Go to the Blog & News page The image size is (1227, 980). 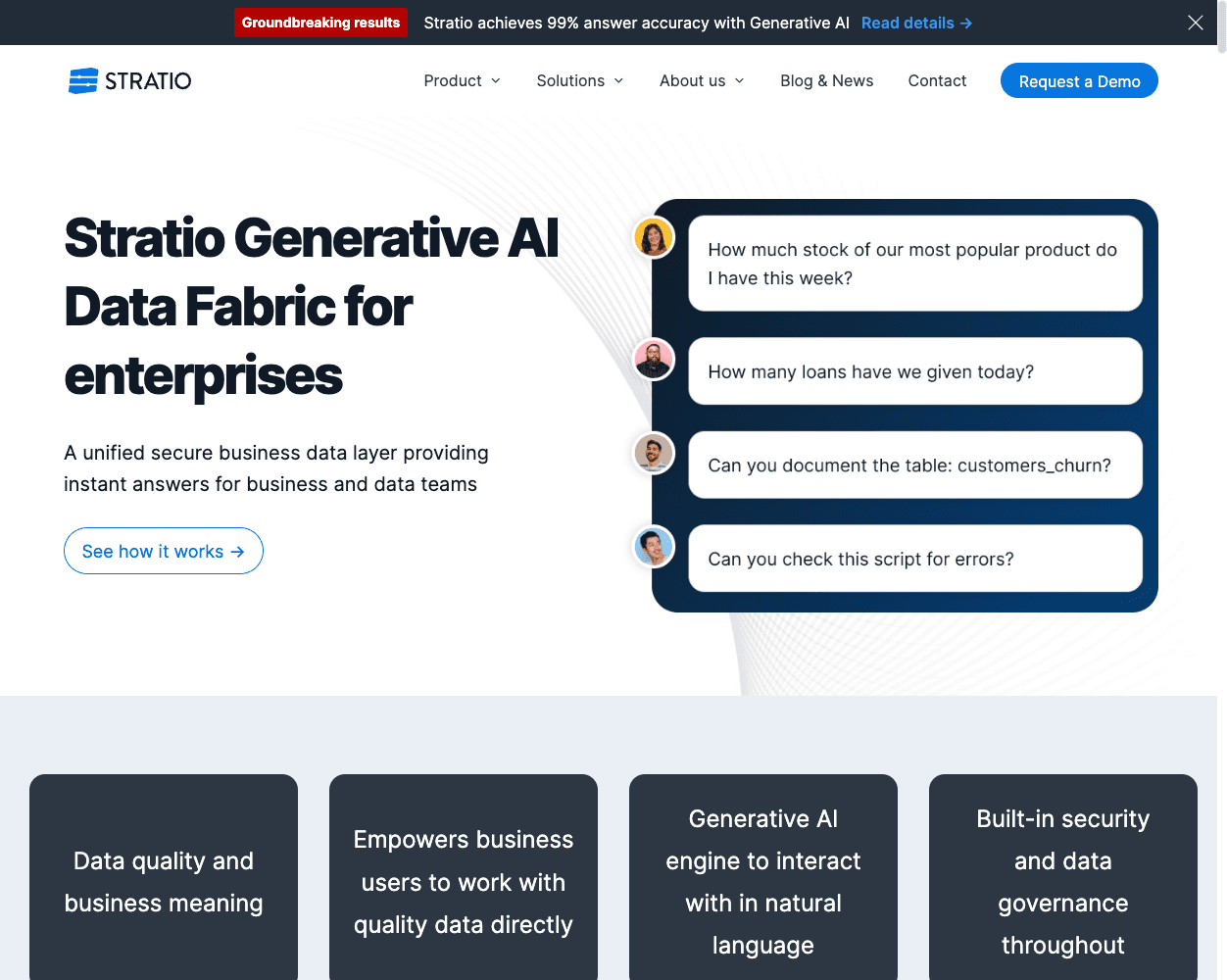pyautogui.click(x=826, y=80)
